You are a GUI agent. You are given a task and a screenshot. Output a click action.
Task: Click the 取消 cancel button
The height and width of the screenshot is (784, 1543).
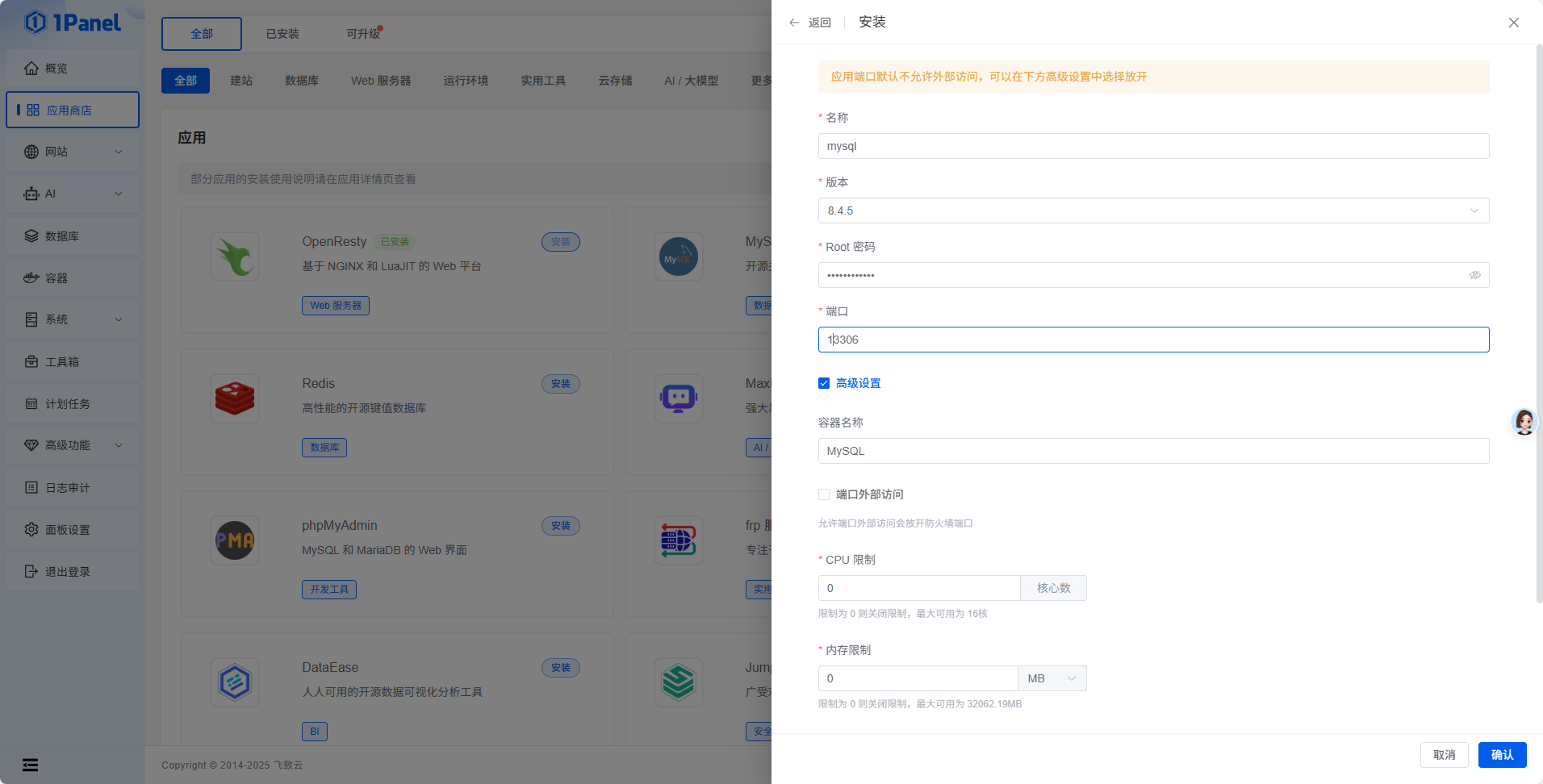pyautogui.click(x=1444, y=755)
